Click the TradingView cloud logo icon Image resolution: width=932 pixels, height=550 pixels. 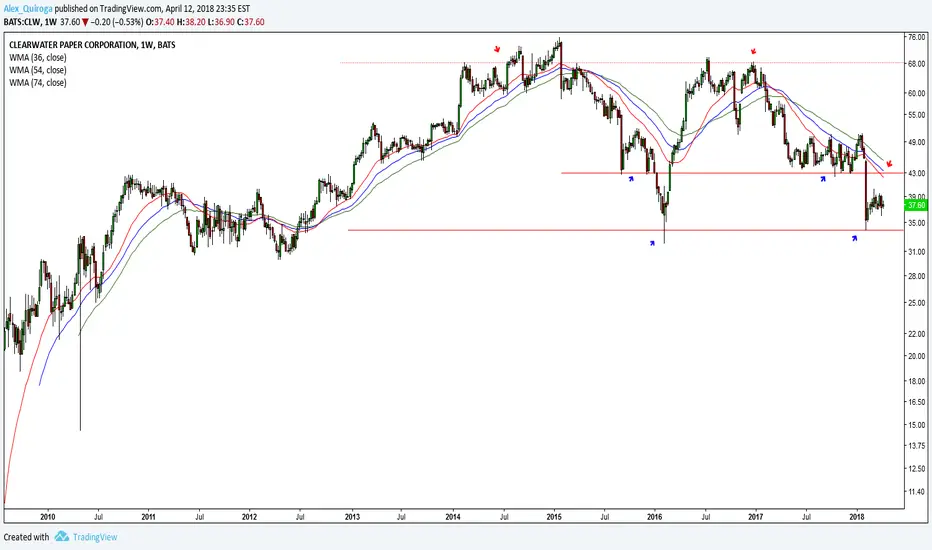click(x=61, y=536)
